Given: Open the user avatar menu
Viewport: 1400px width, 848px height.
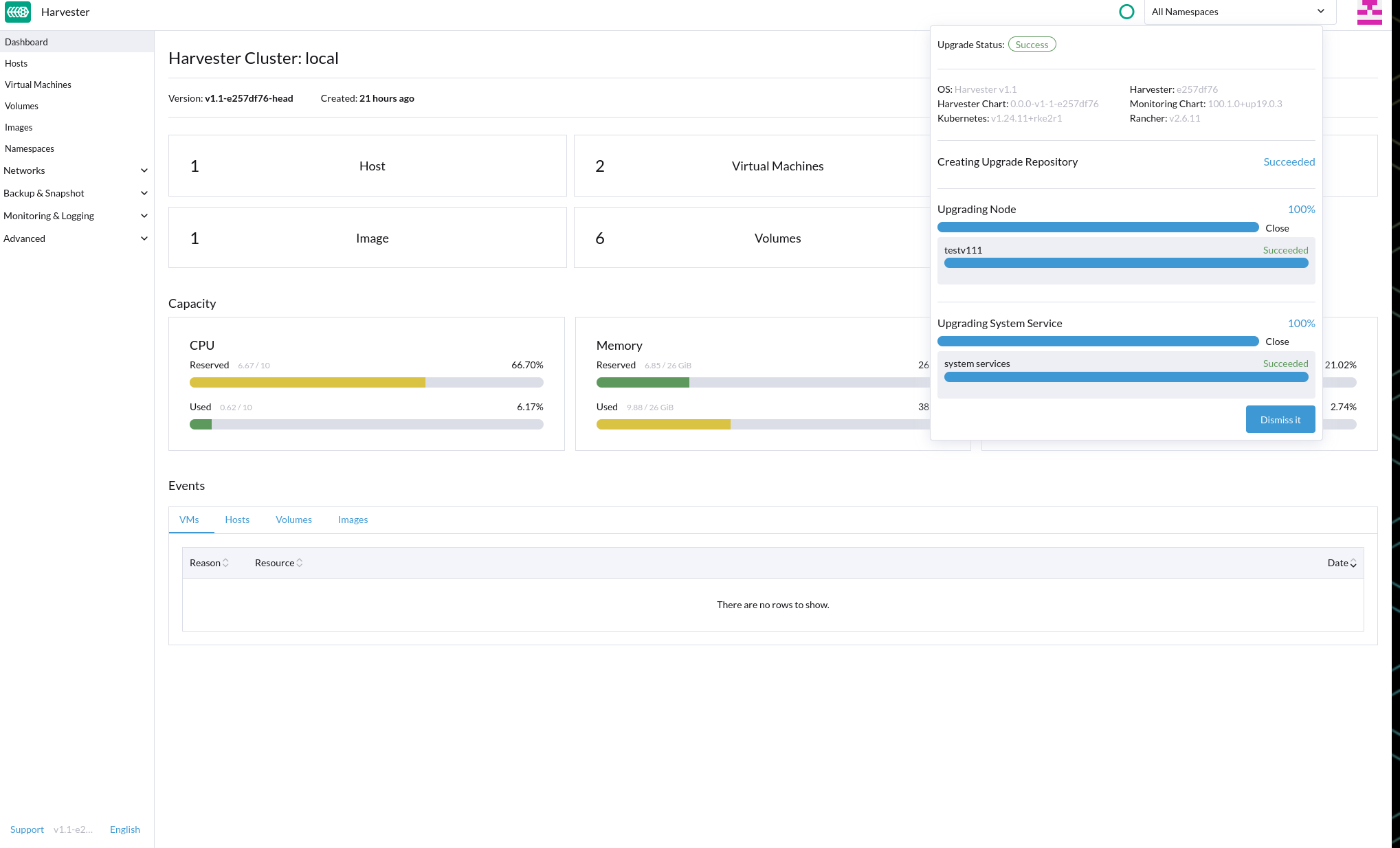Looking at the screenshot, I should click(x=1369, y=12).
